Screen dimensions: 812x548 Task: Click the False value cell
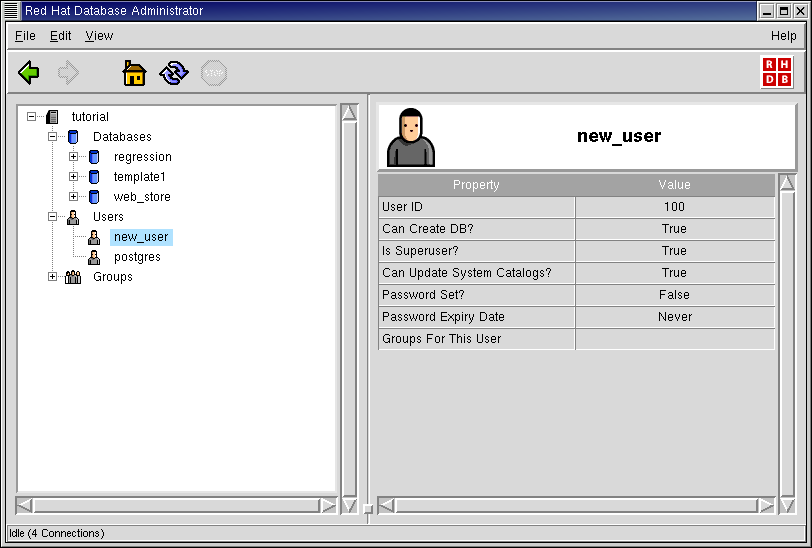[x=675, y=295]
